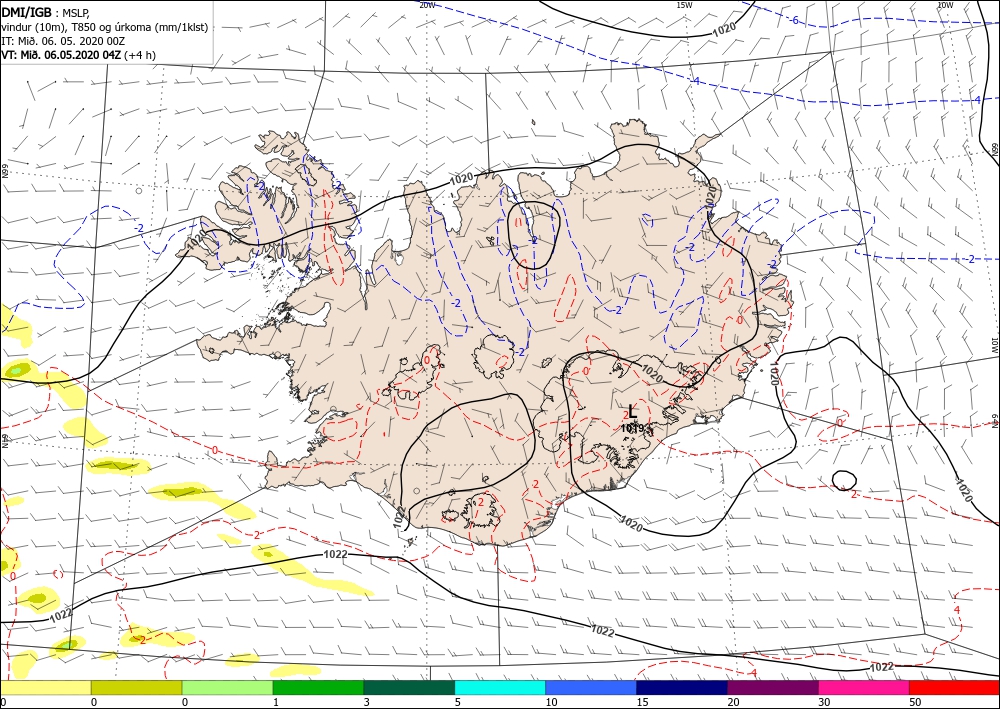The image size is (1000, 709).
Task: Click the 'L' low pressure marker
Action: [x=632, y=411]
